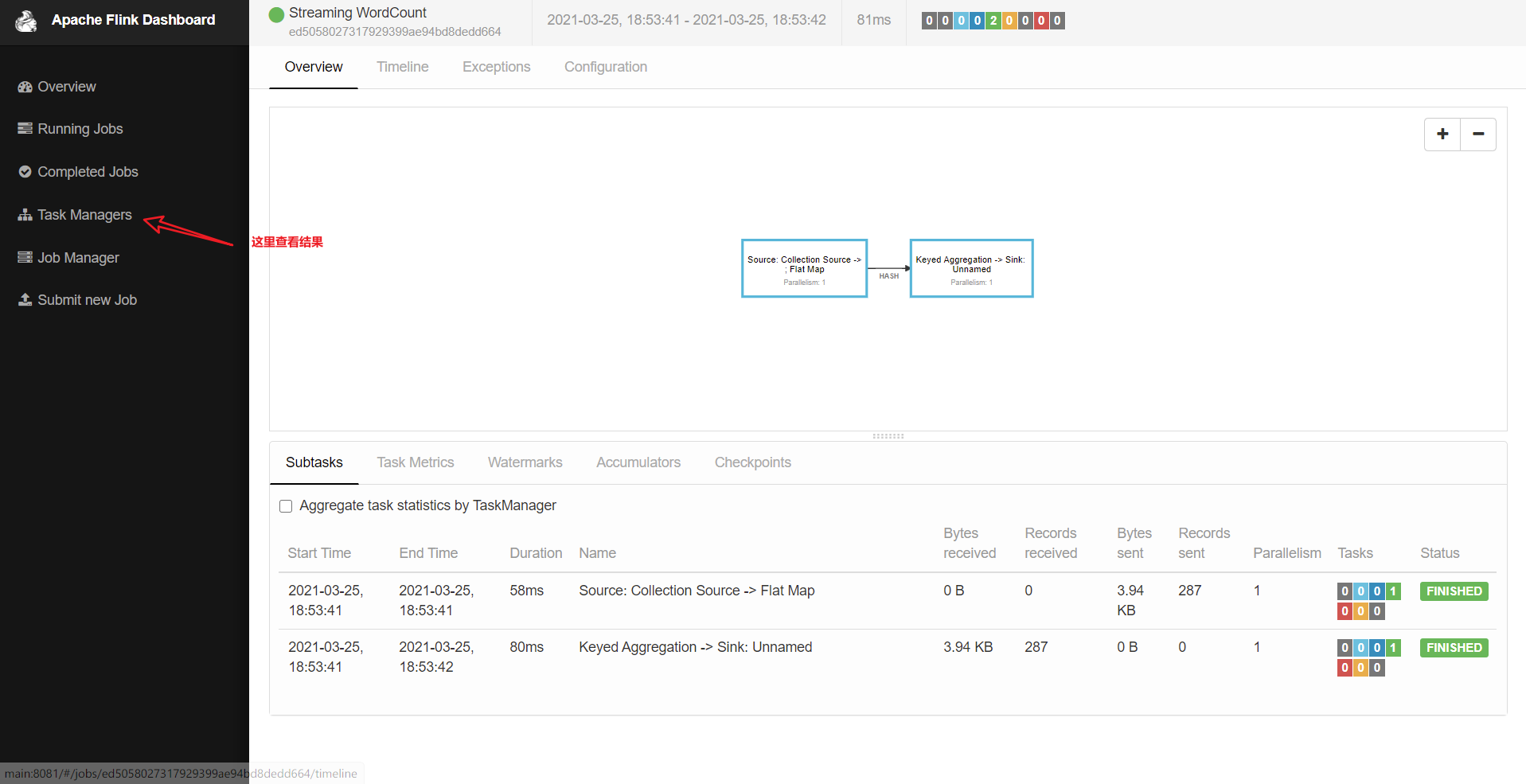Image resolution: width=1526 pixels, height=784 pixels.
Task: Click the Task Managers hierarchy icon
Action: click(x=25, y=215)
